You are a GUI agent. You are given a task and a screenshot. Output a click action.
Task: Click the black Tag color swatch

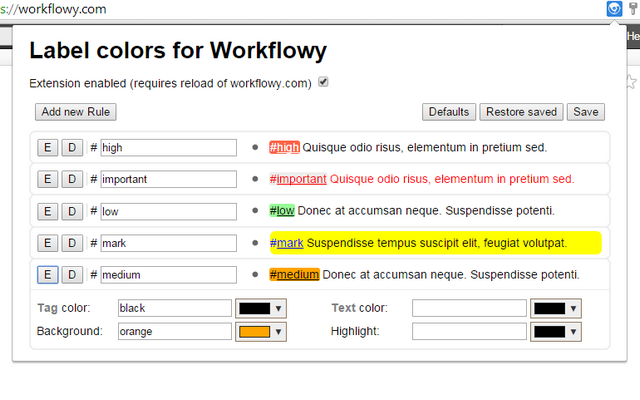254,309
